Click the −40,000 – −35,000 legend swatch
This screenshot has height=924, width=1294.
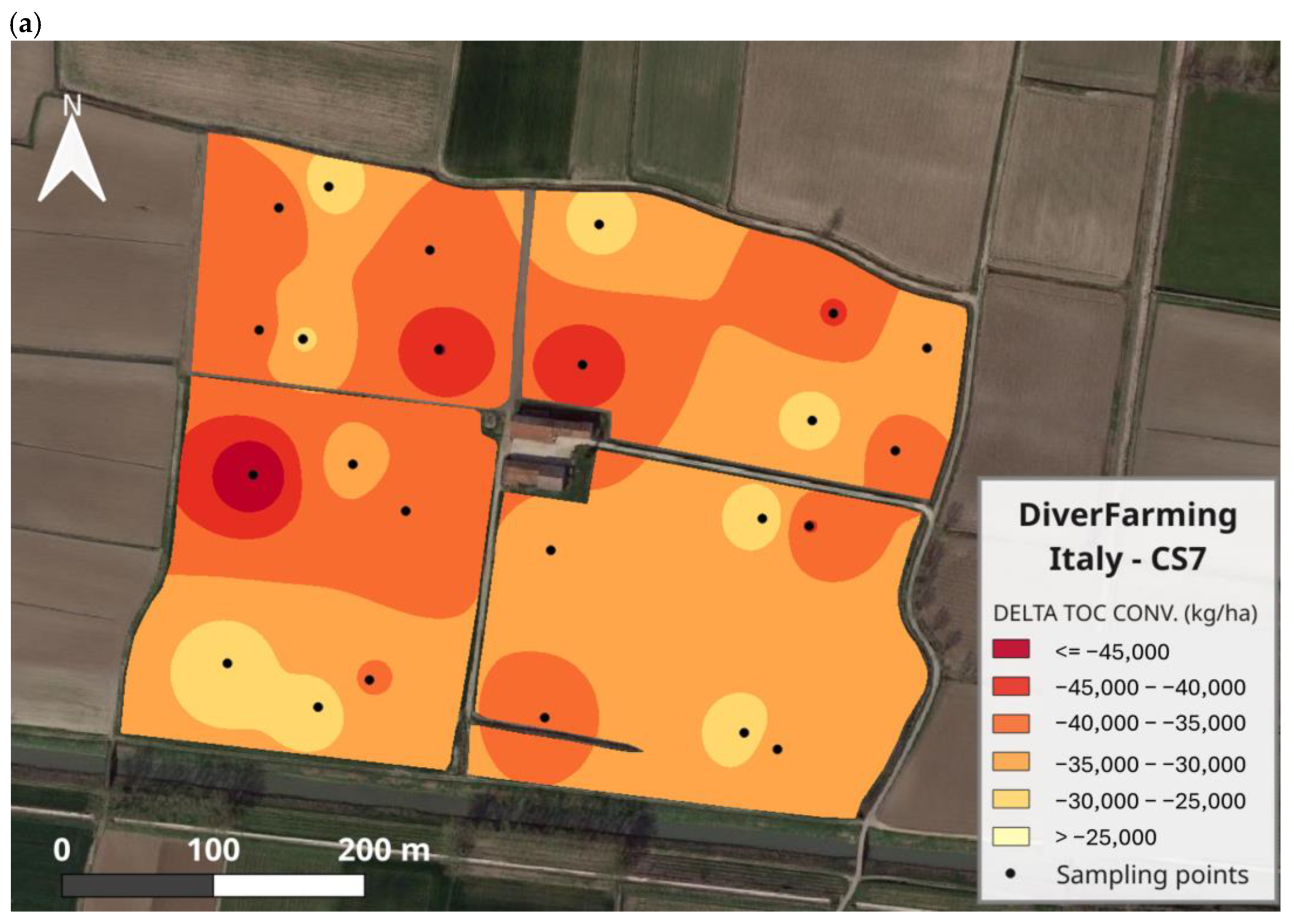pyautogui.click(x=1011, y=723)
